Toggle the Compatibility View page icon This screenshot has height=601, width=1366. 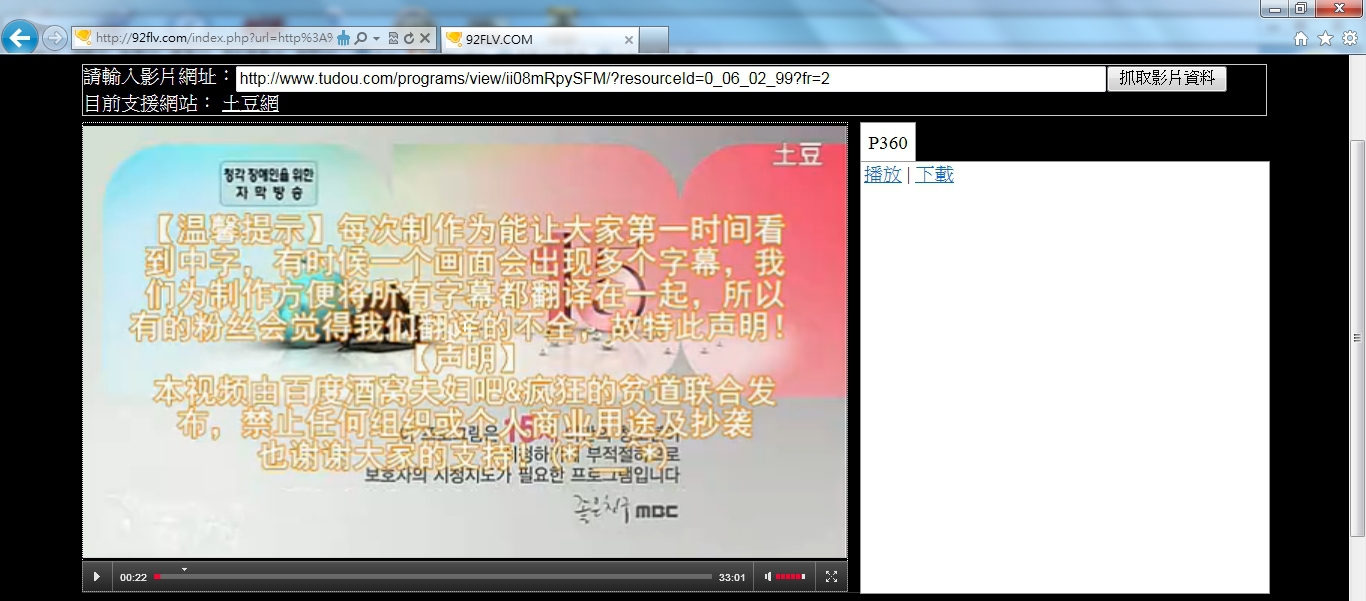393,38
